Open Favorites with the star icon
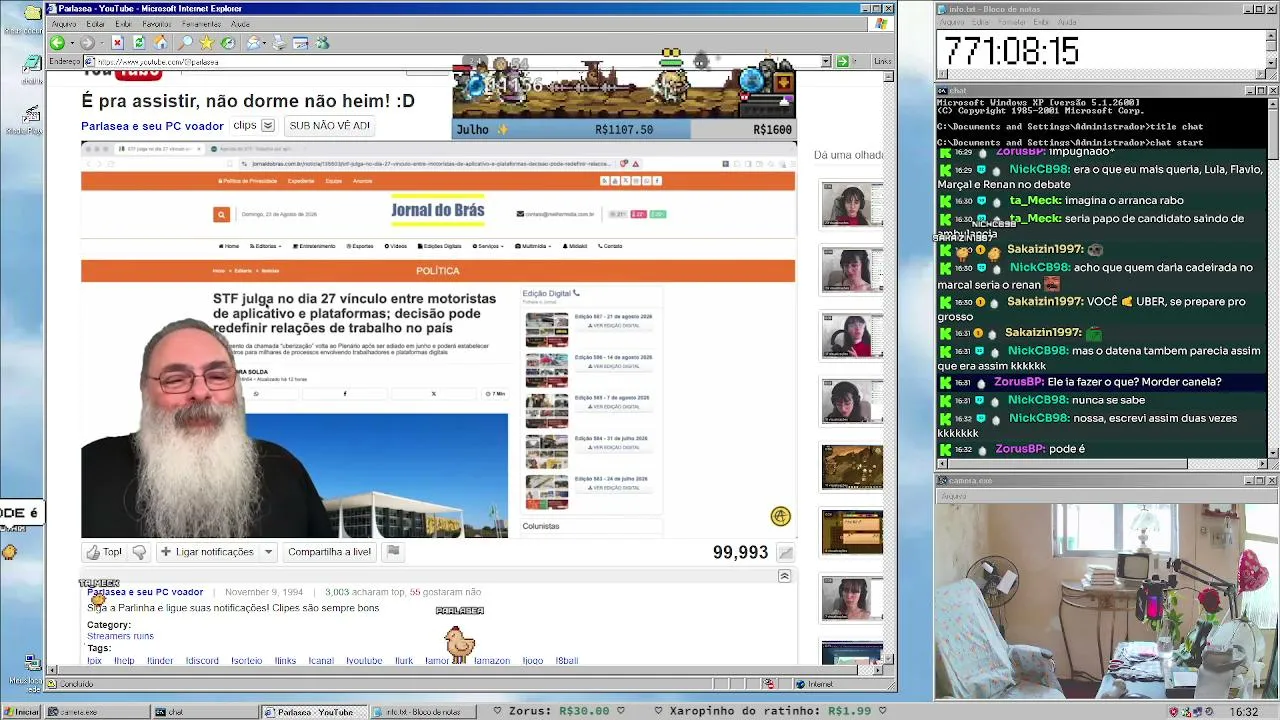1280x720 pixels. click(x=207, y=43)
